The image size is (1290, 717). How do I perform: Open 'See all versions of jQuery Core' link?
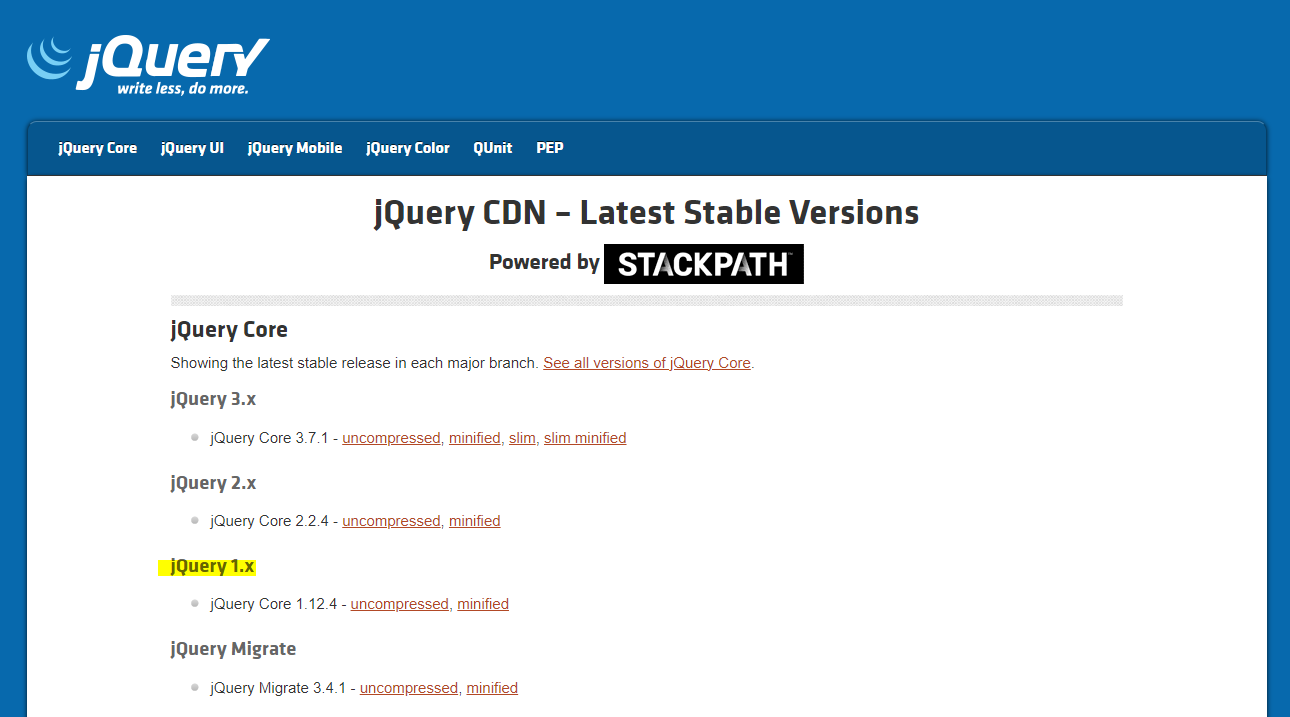(647, 363)
